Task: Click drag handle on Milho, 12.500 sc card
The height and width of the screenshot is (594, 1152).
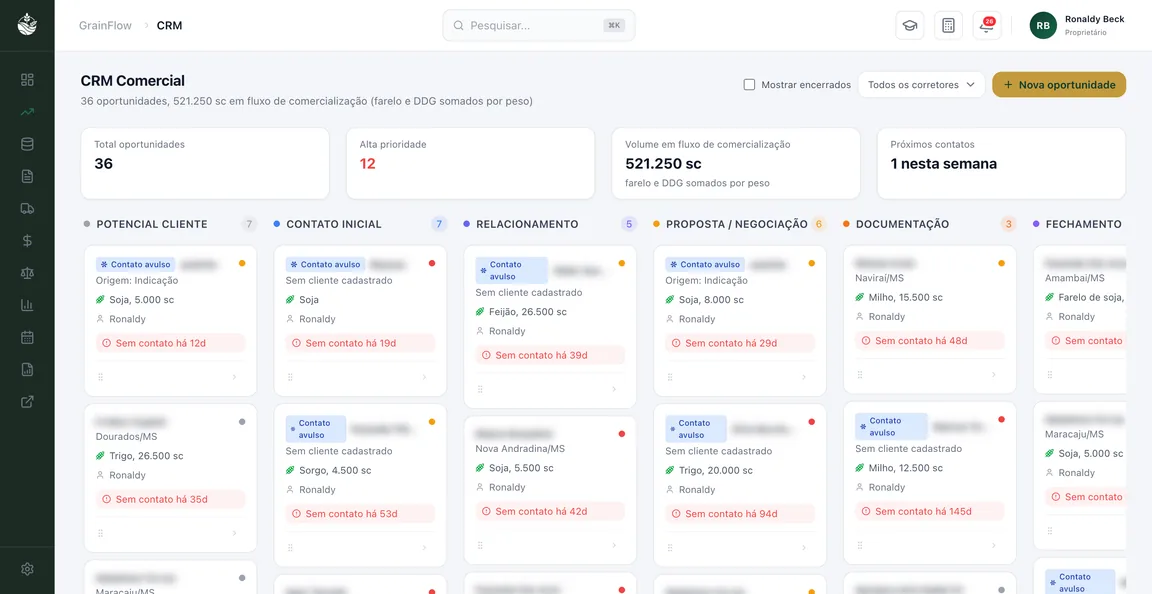Action: click(x=860, y=545)
